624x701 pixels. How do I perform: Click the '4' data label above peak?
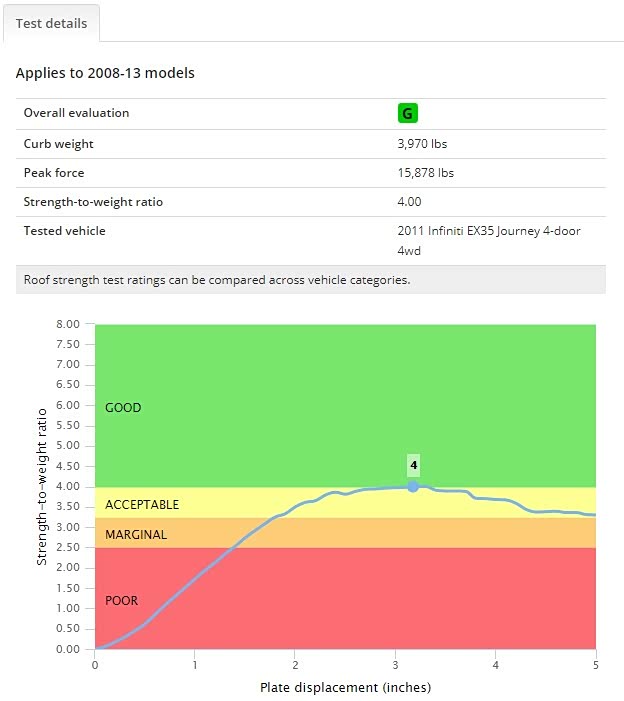413,465
